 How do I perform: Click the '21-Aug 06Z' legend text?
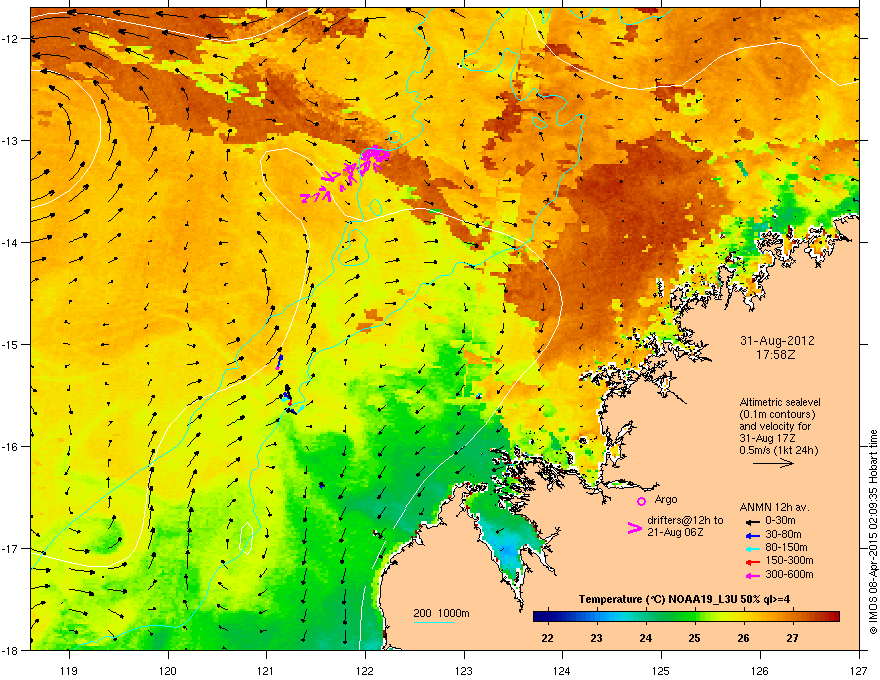(x=675, y=532)
